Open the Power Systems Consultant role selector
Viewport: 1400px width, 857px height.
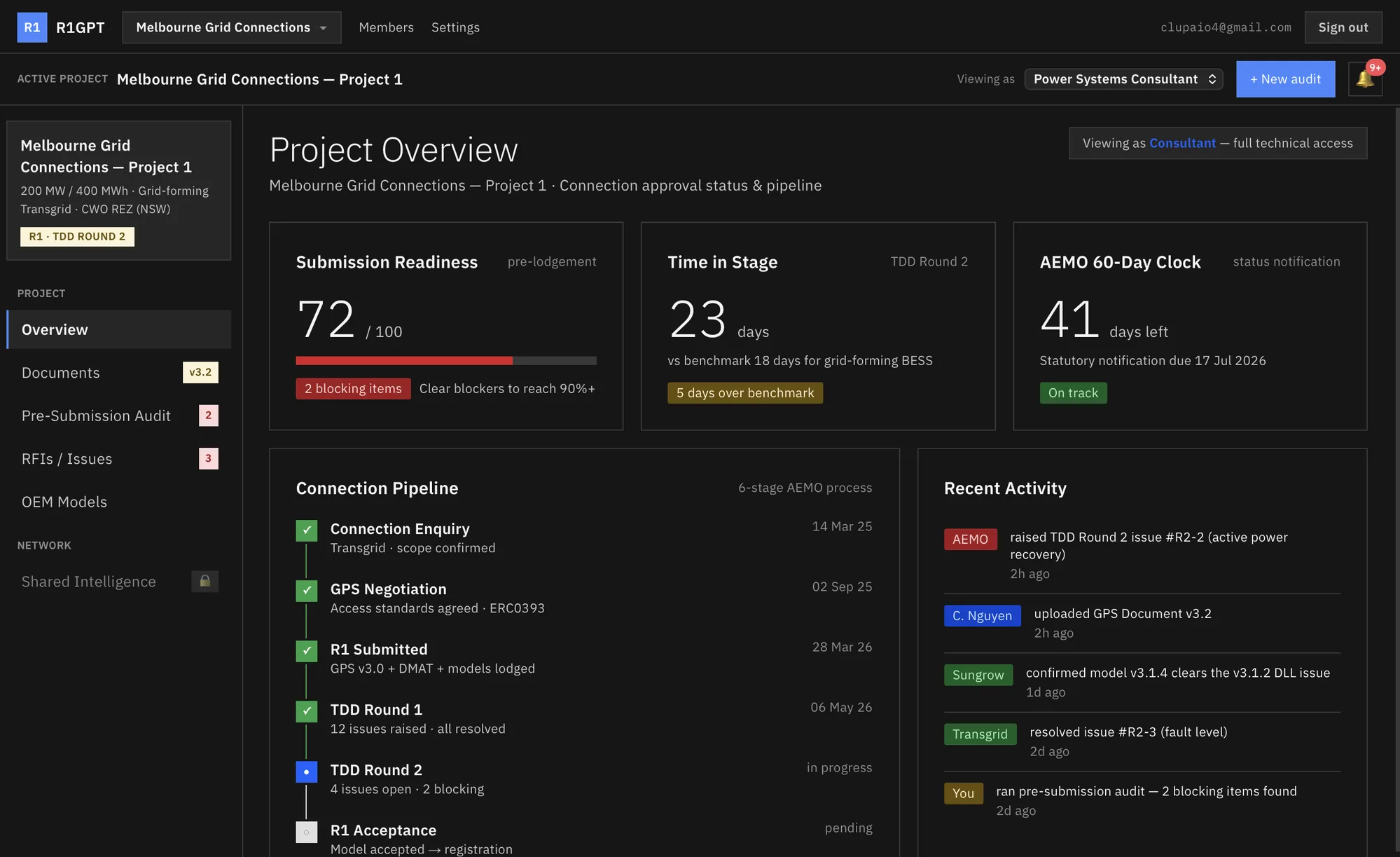click(x=1124, y=79)
